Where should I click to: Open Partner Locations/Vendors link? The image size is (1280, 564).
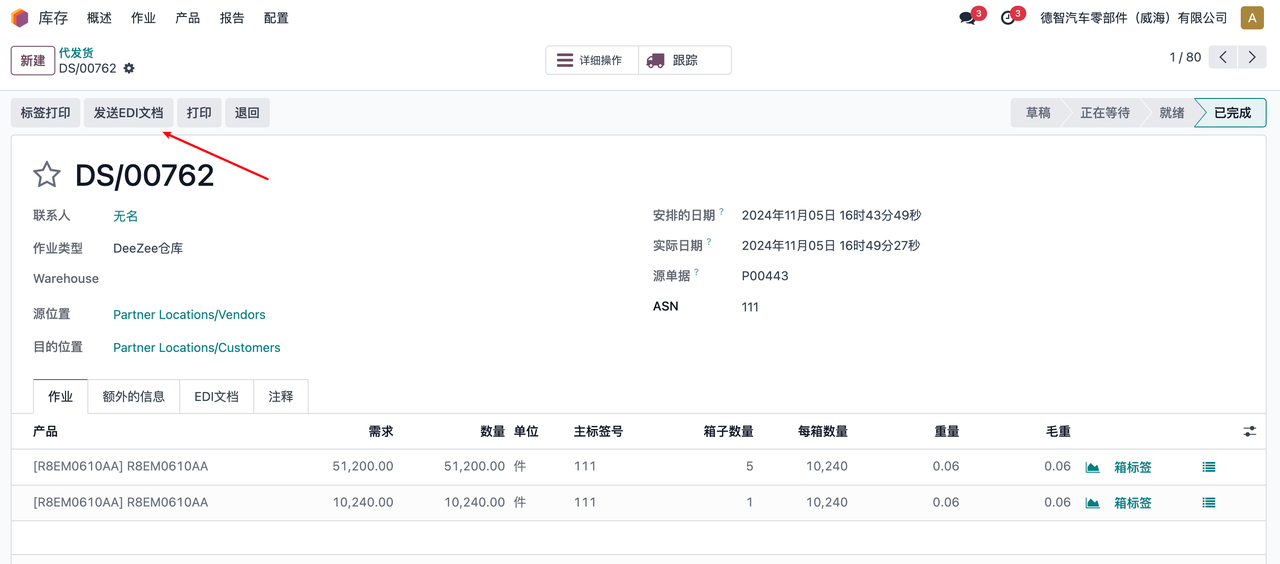[189, 315]
